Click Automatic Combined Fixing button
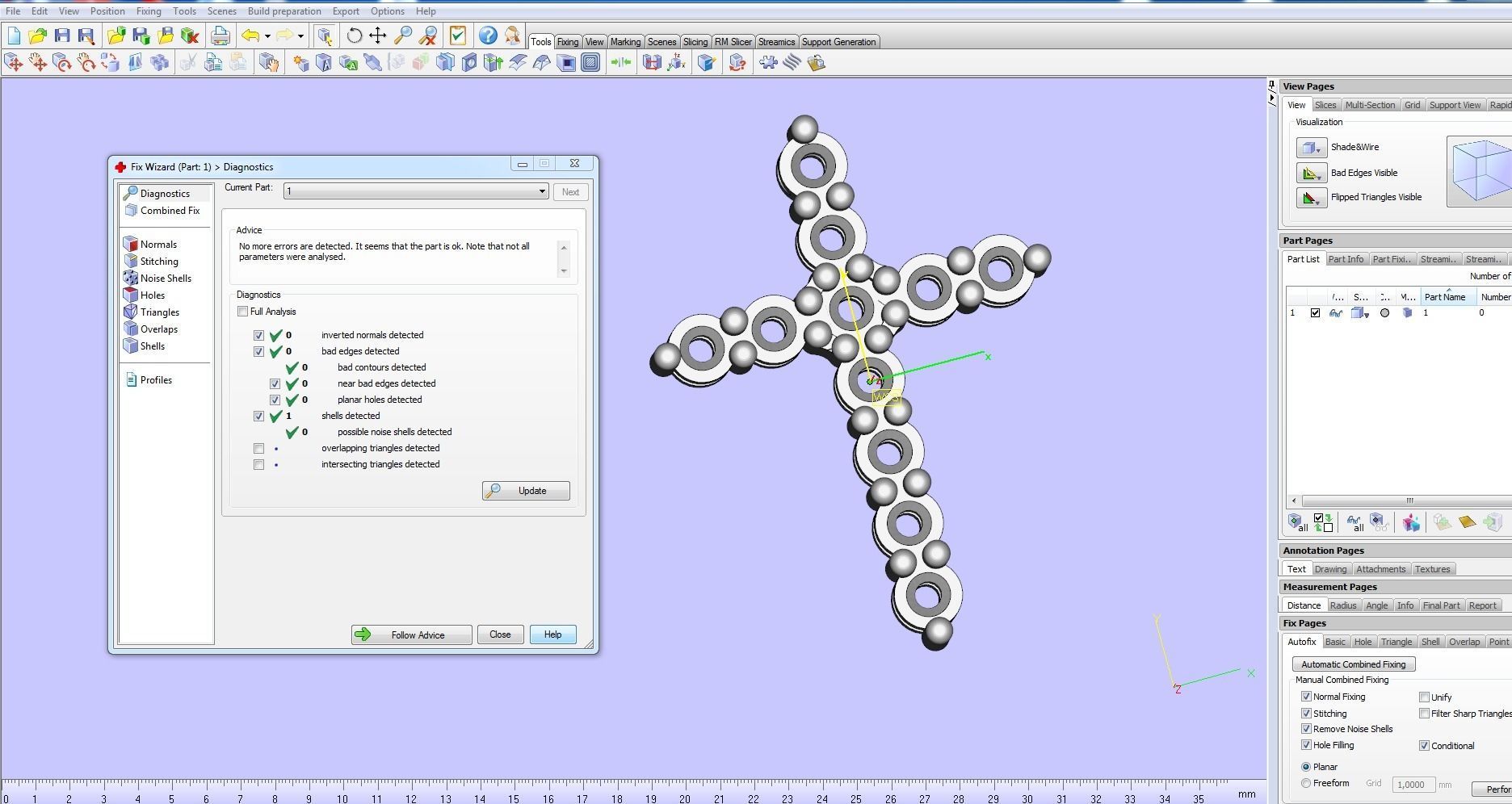 click(1353, 664)
